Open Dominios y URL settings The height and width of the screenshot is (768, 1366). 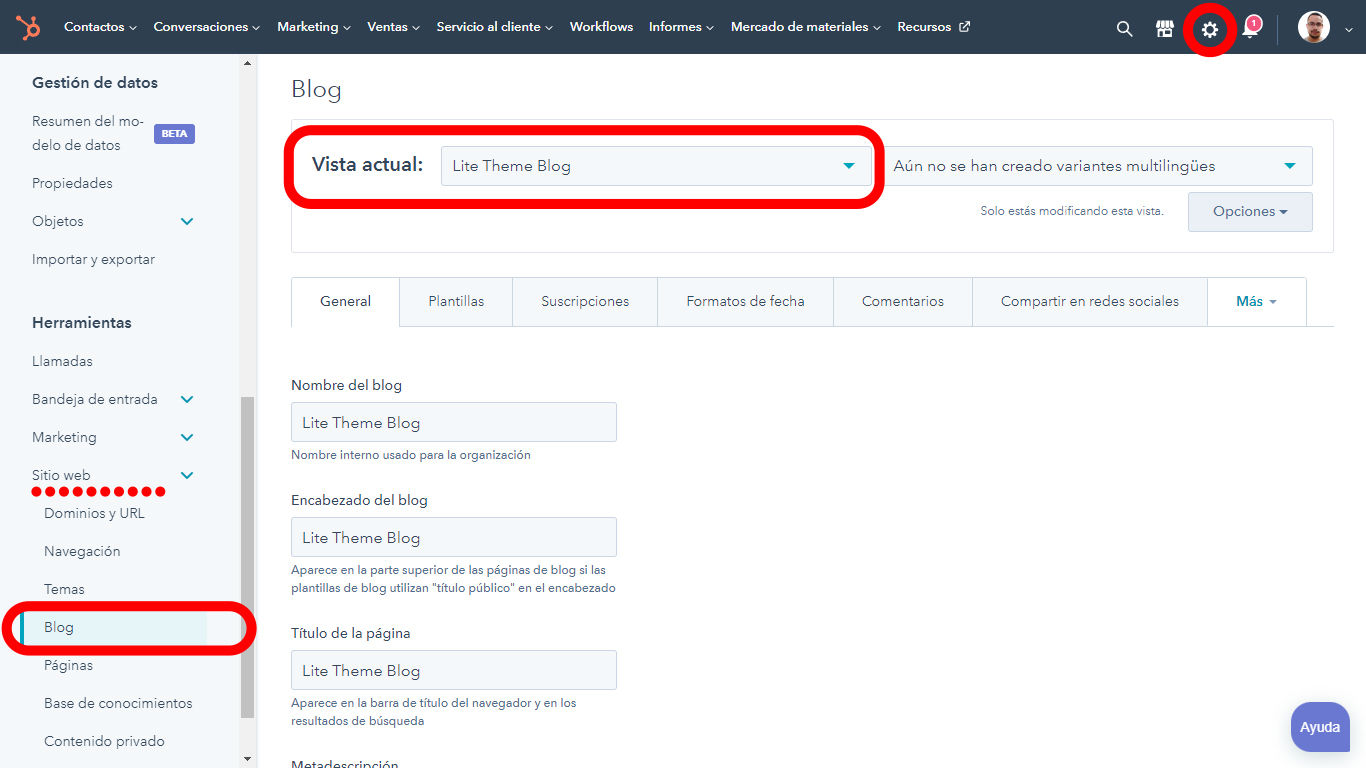pos(94,513)
